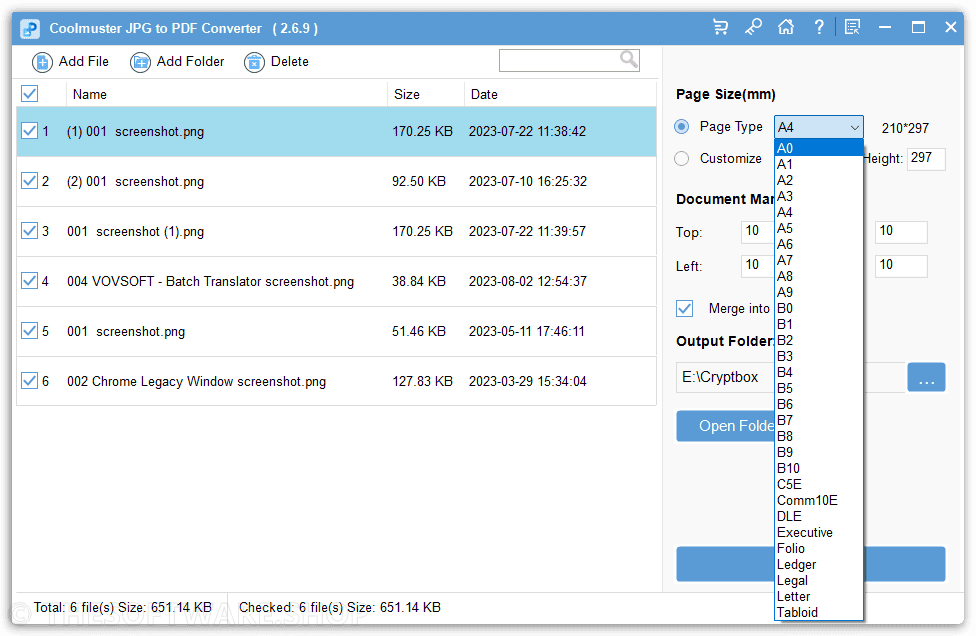Image resolution: width=976 pixels, height=636 pixels.
Task: Pick Ledger in the dropdown list
Action: [x=819, y=564]
